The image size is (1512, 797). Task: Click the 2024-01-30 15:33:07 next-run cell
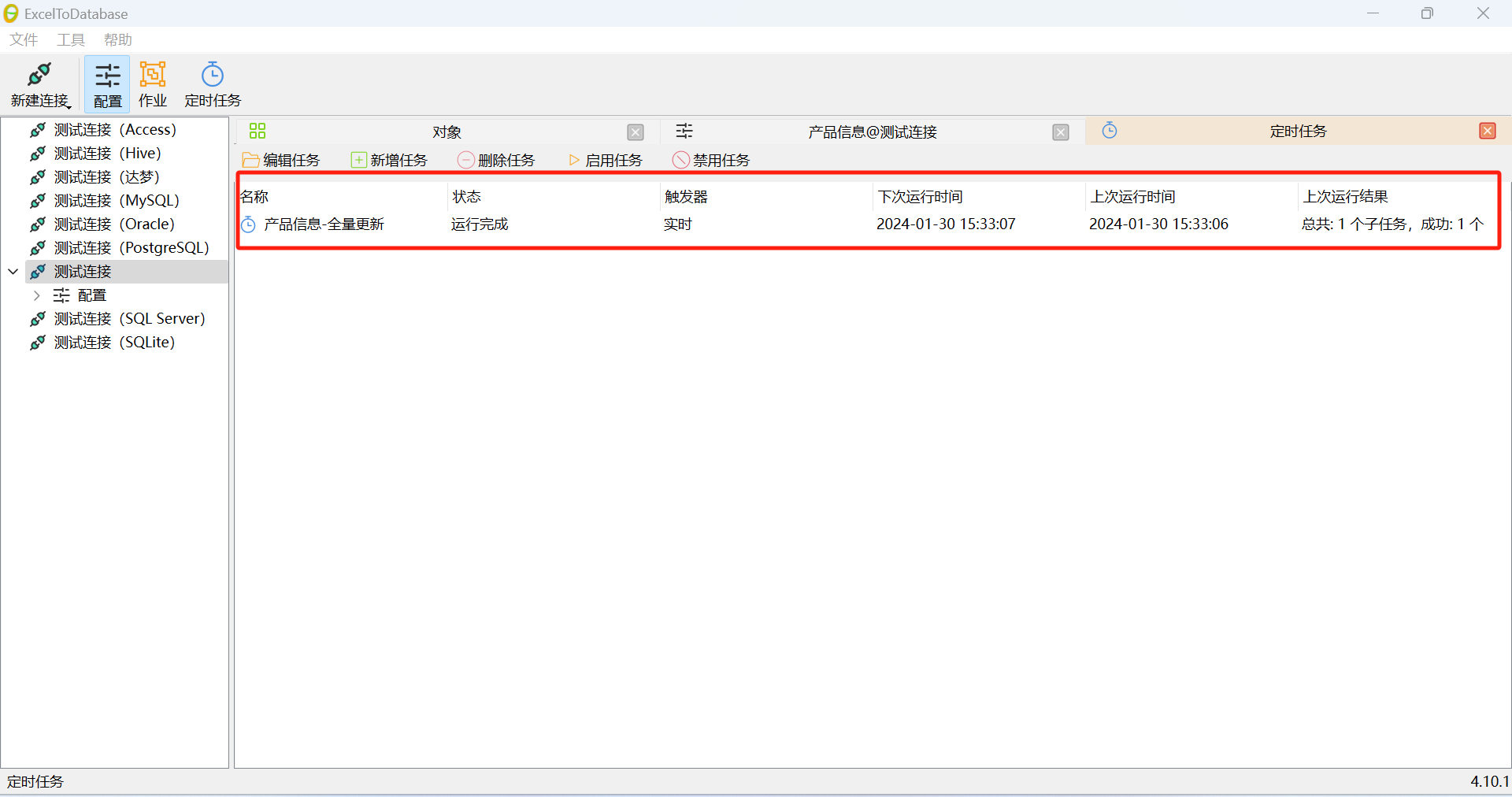coord(946,224)
